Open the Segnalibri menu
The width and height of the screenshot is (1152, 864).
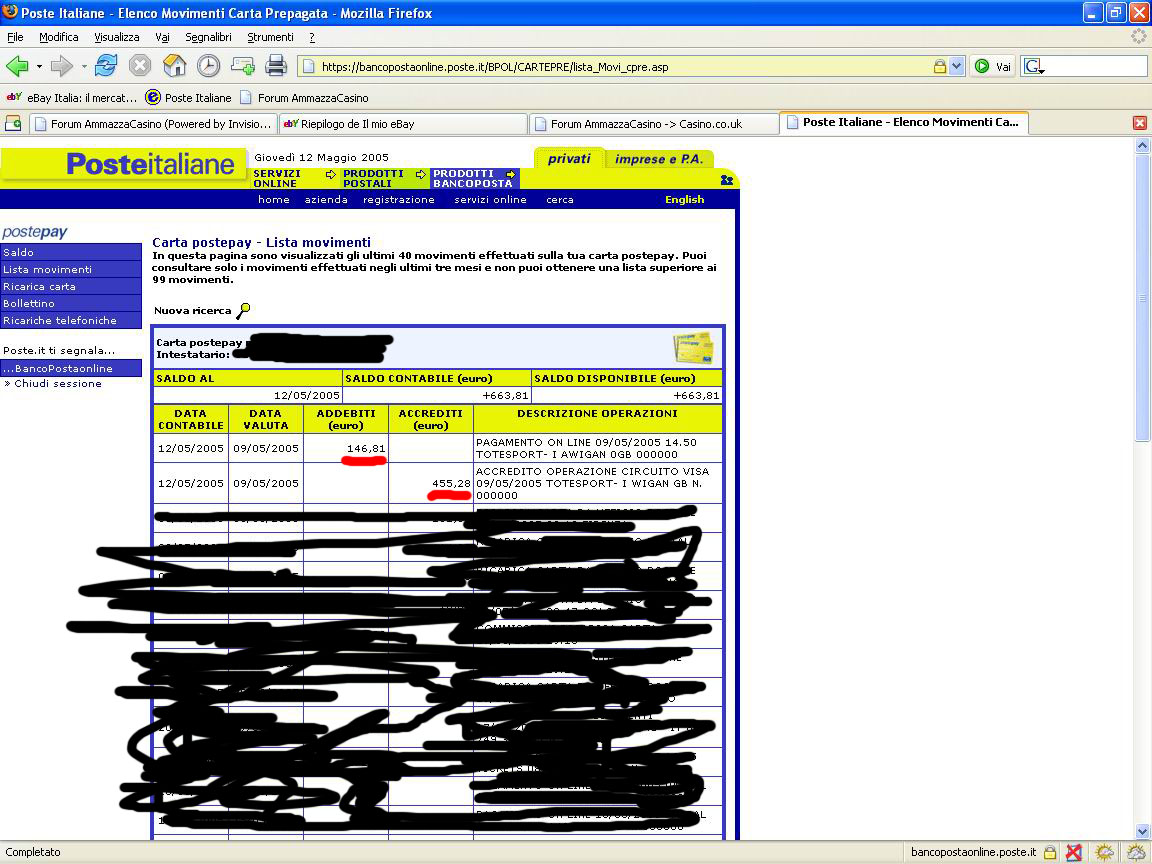(209, 37)
